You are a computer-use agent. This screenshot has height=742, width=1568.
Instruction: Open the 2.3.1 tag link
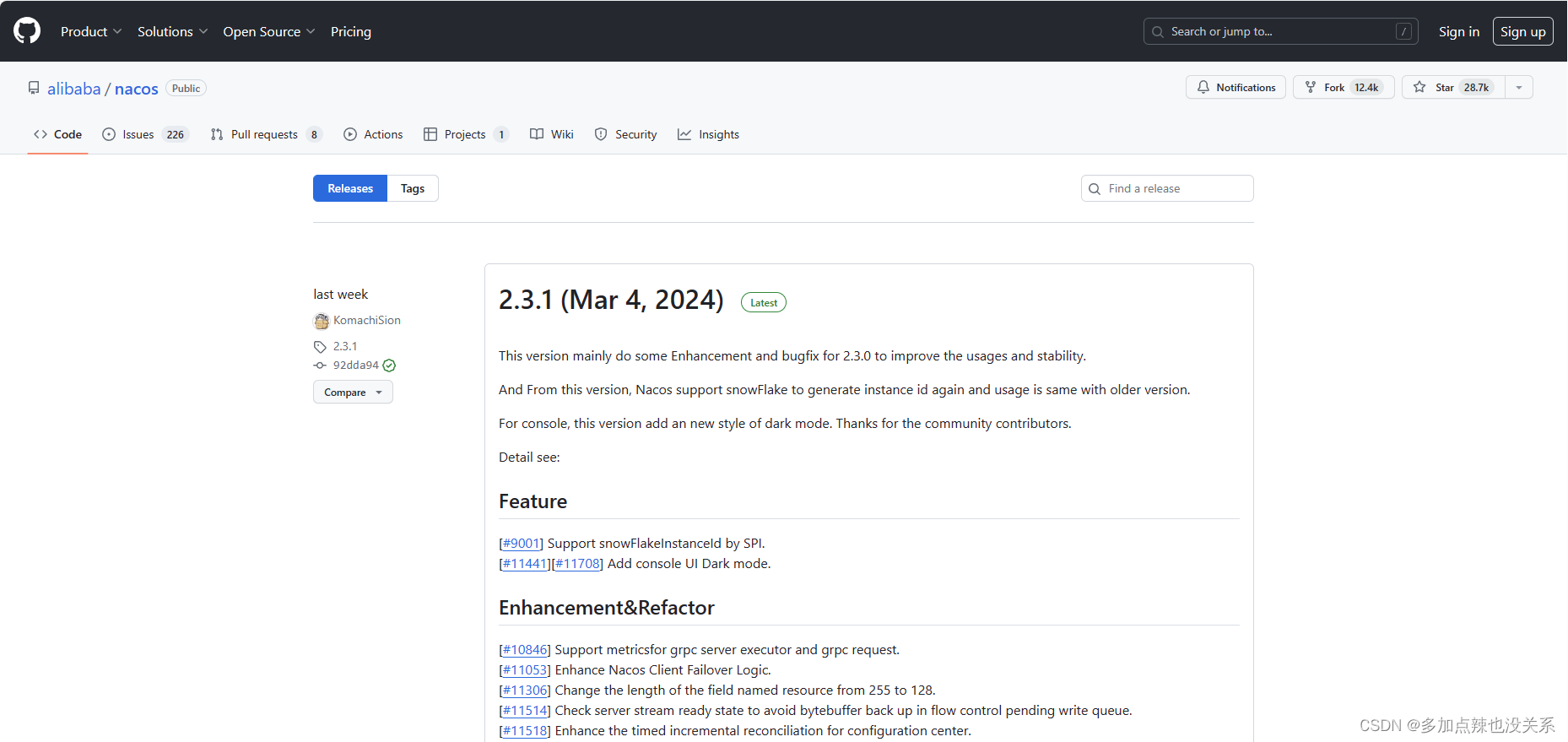(345, 347)
